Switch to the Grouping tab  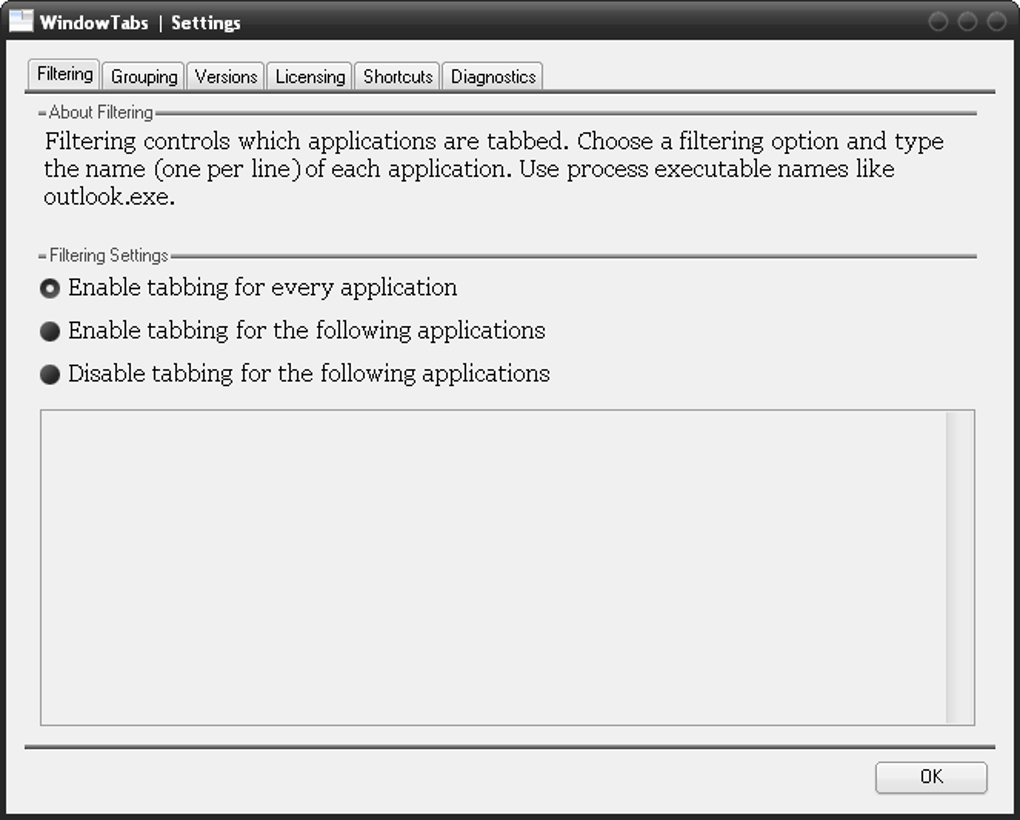[142, 76]
